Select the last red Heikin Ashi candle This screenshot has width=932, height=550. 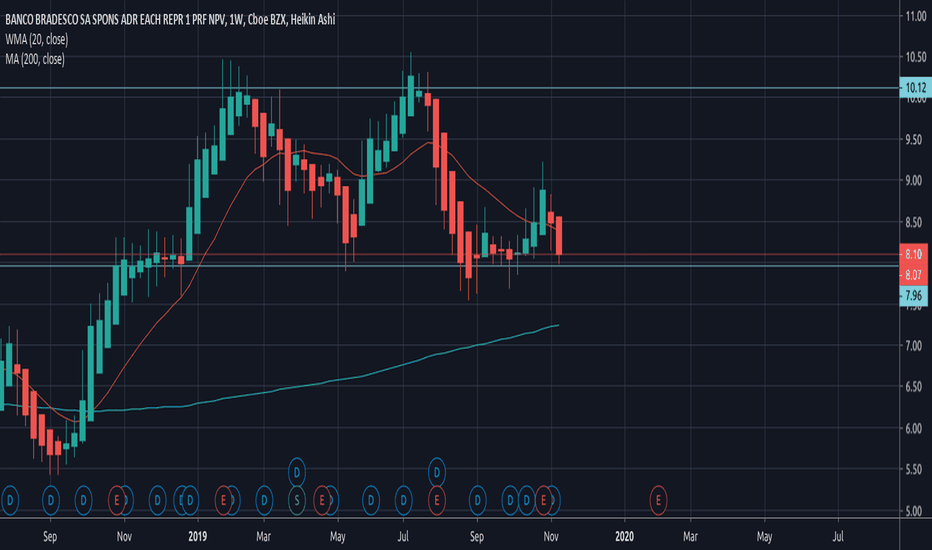(x=559, y=236)
